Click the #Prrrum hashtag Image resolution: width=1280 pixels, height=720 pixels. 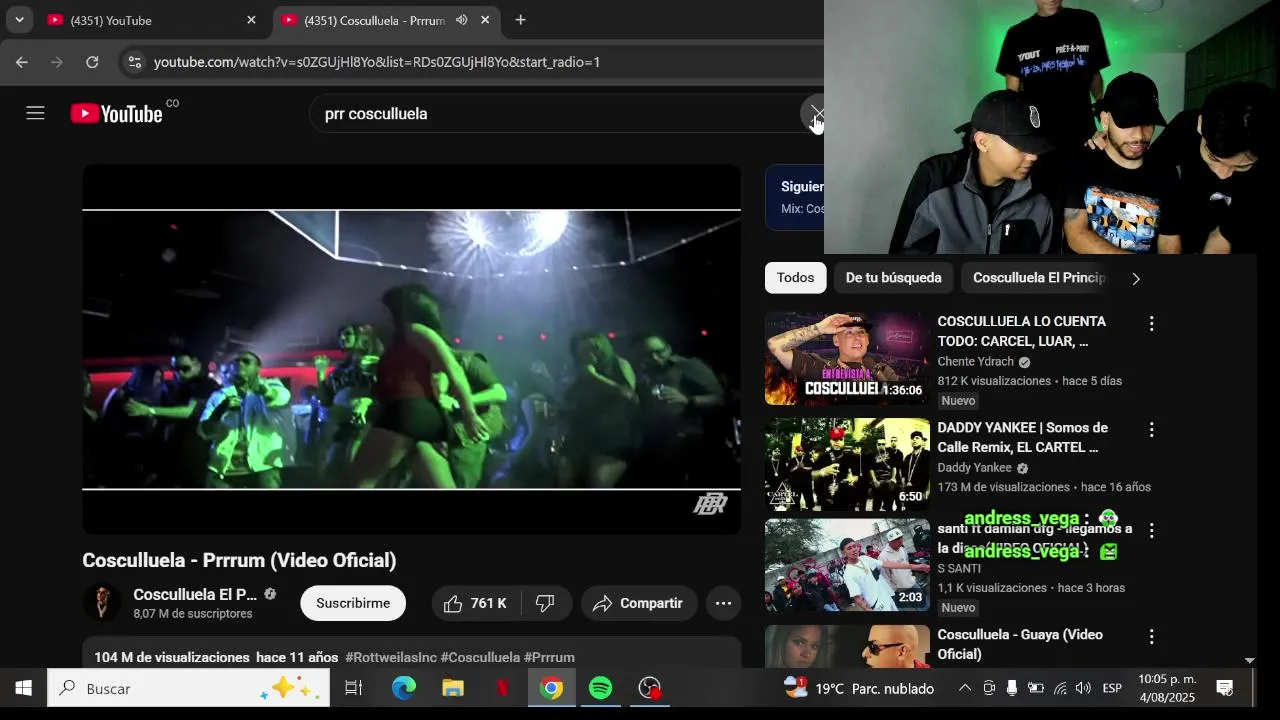[549, 657]
